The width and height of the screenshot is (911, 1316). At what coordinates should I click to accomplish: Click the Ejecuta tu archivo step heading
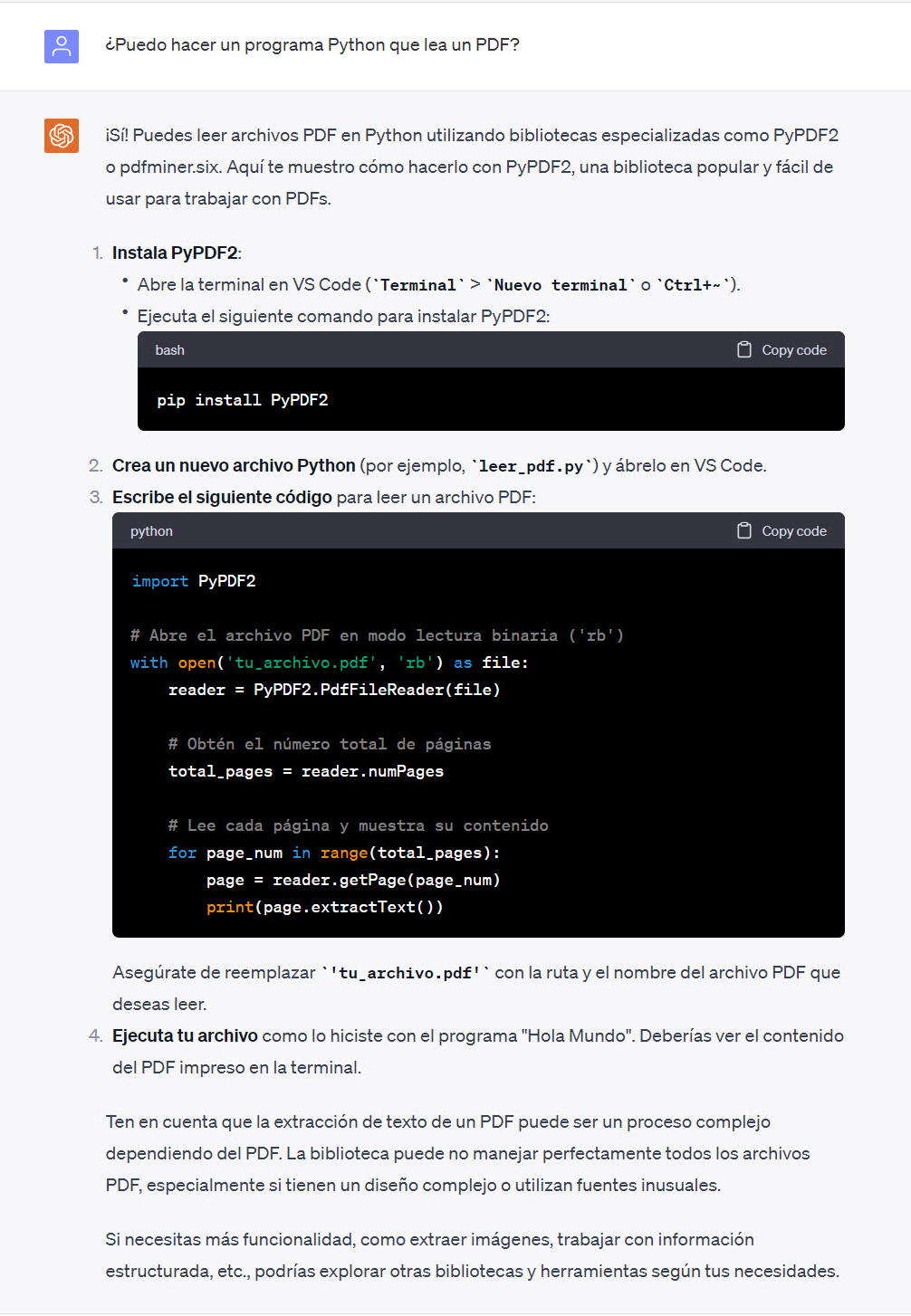coord(185,1035)
